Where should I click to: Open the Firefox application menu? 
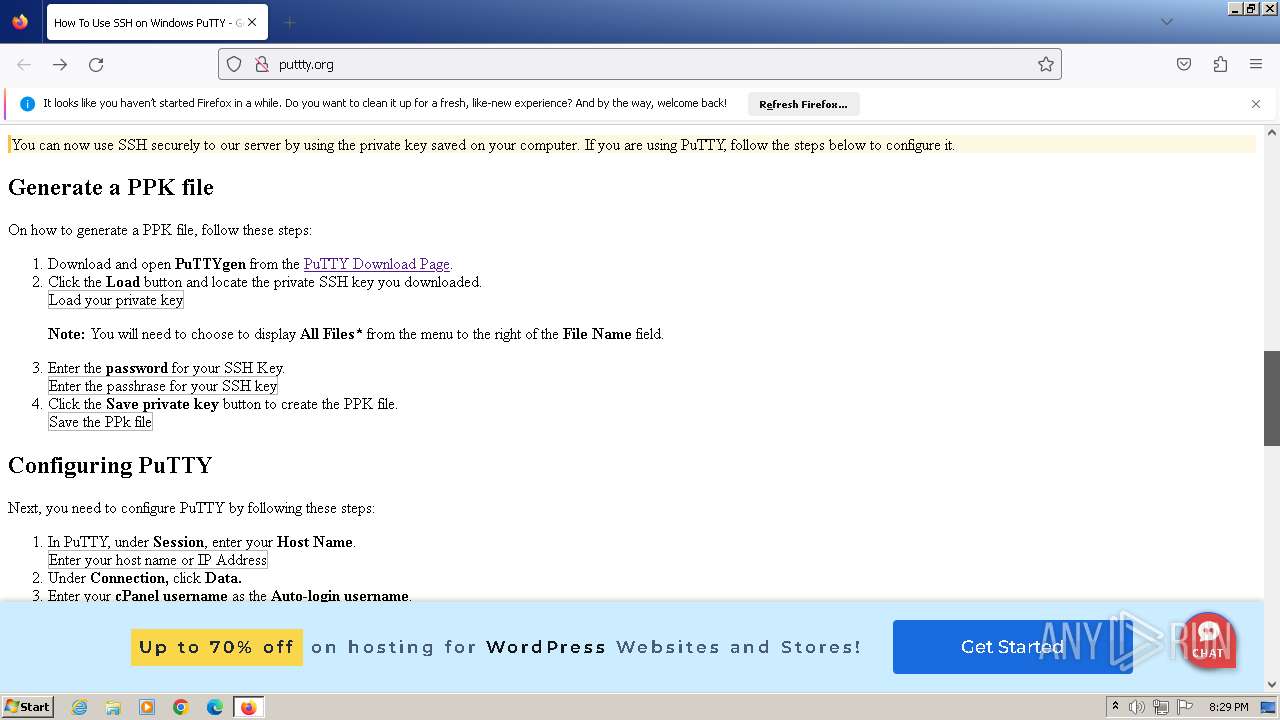point(1256,64)
